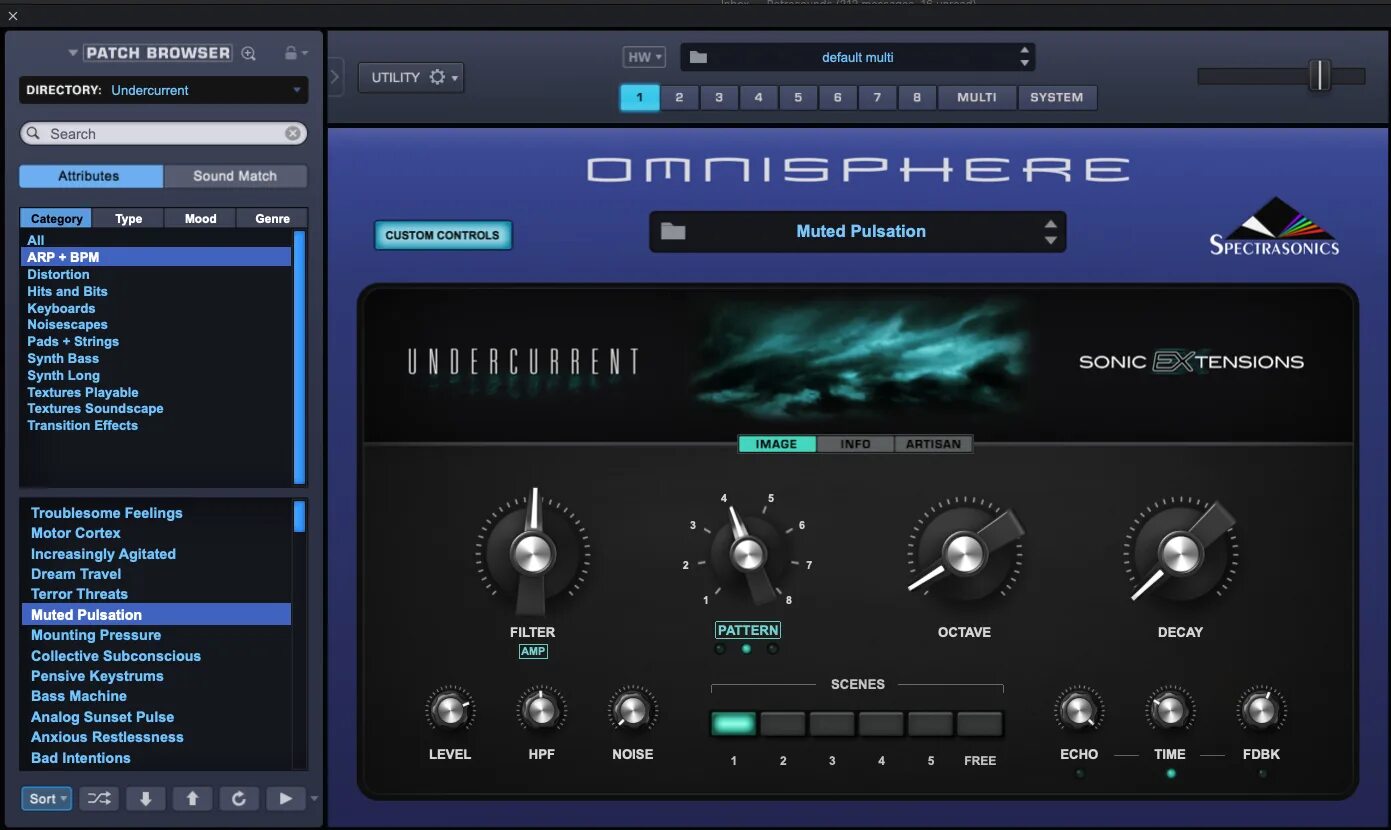Select the Type attribute column tab
Viewport: 1391px width, 830px height.
pos(128,218)
